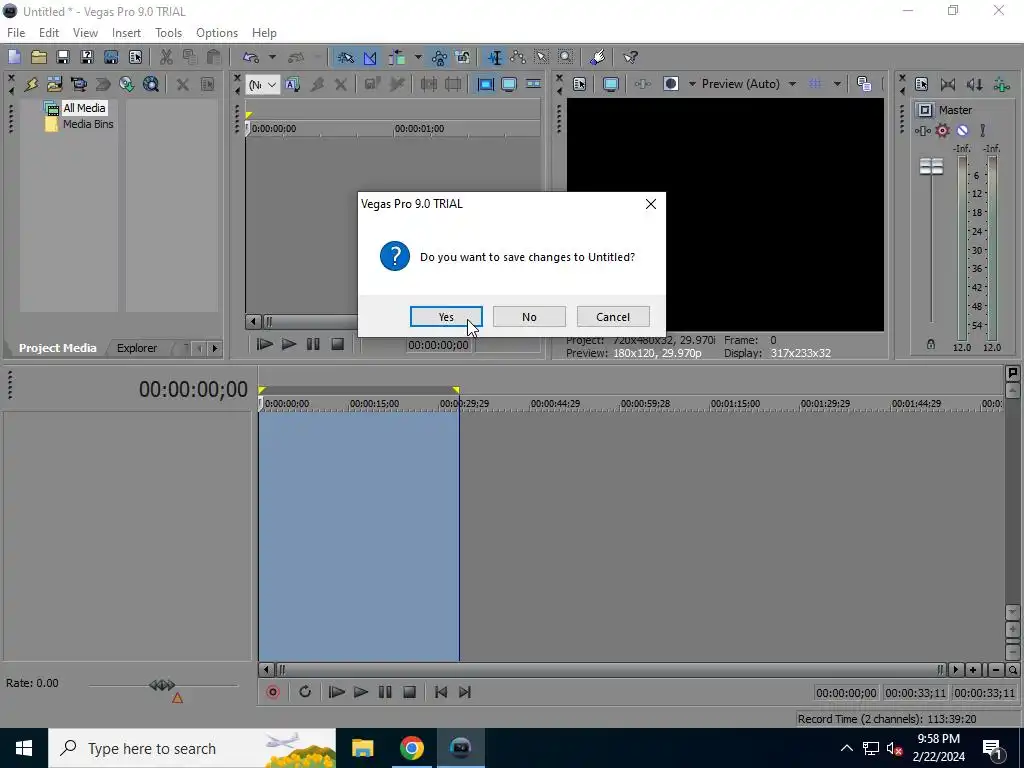
Task: Open the Tools menu
Action: (x=168, y=33)
